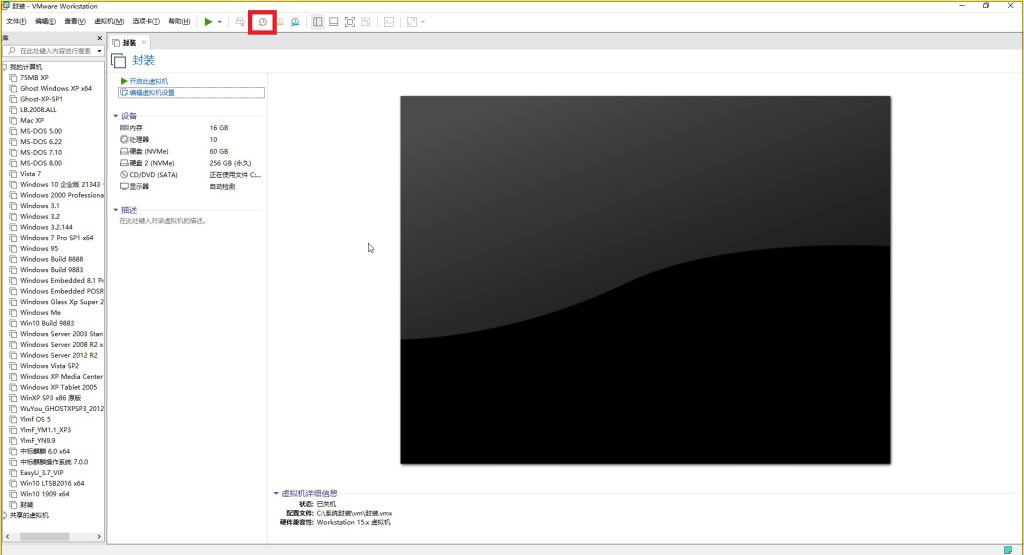Open power options dropdown arrow beside play
The width and height of the screenshot is (1024, 555).
coord(219,21)
